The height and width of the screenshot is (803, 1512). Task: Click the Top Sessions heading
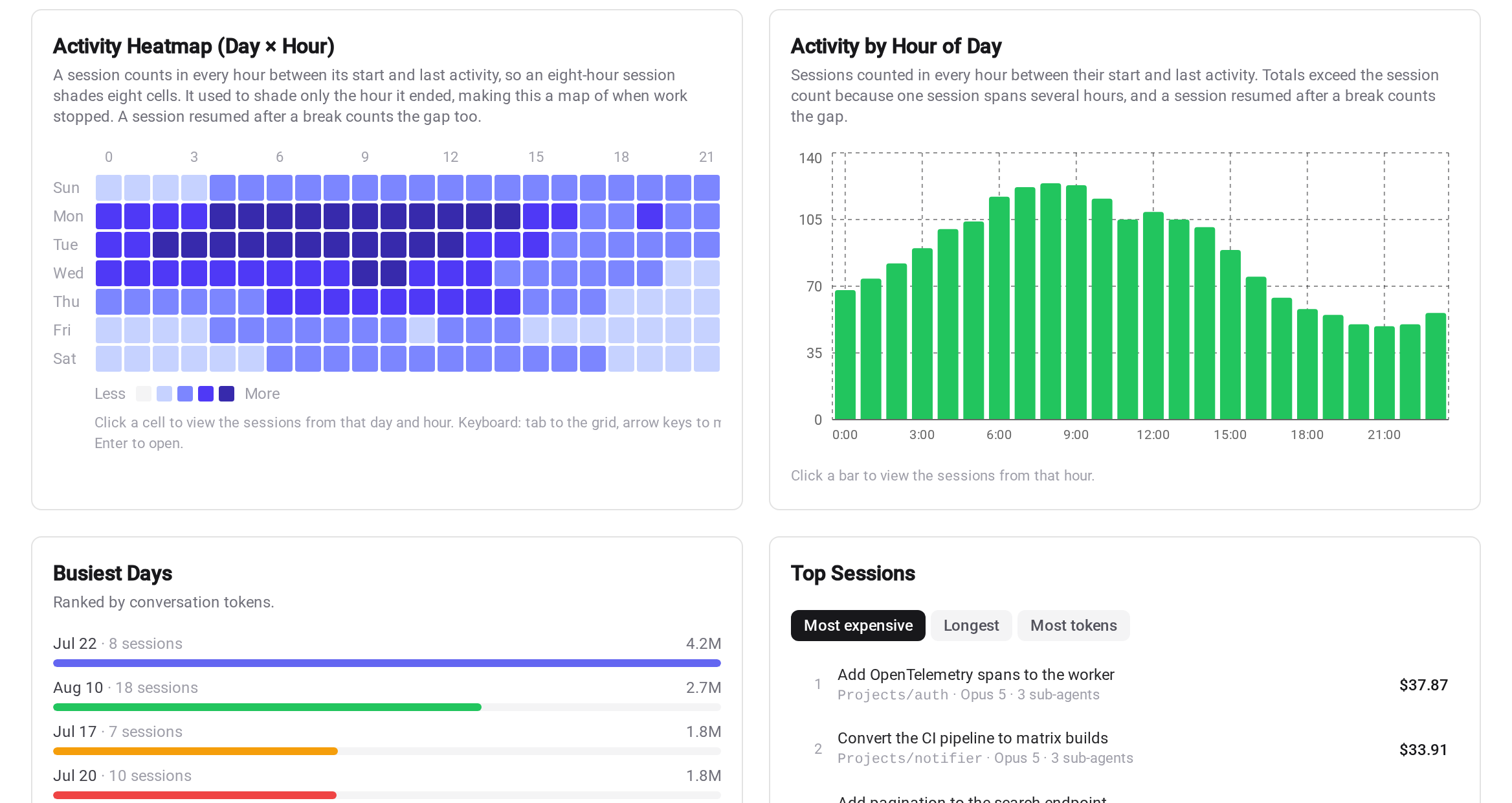(x=853, y=574)
